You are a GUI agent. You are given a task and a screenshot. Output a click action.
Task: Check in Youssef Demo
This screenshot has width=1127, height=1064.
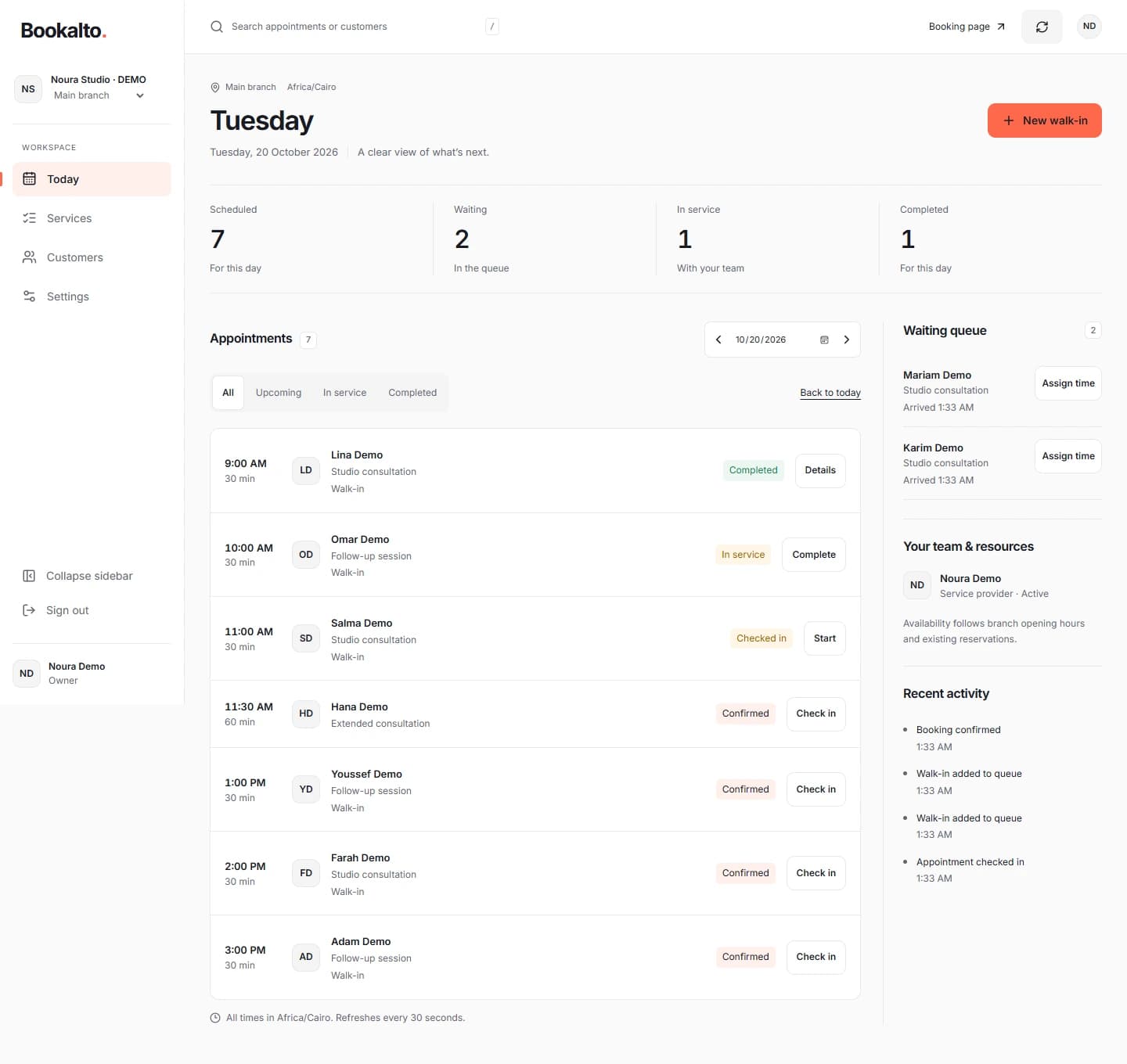(x=816, y=789)
